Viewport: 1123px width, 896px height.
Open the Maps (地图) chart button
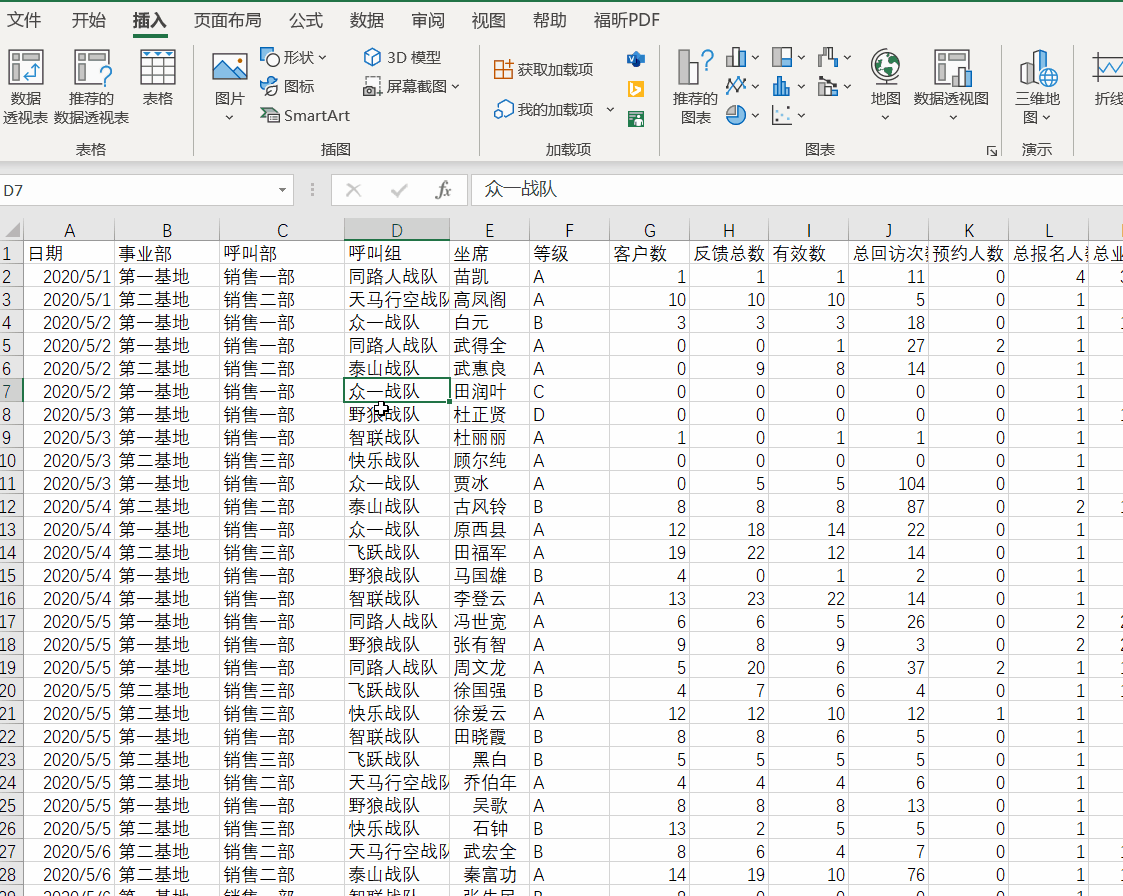[885, 85]
